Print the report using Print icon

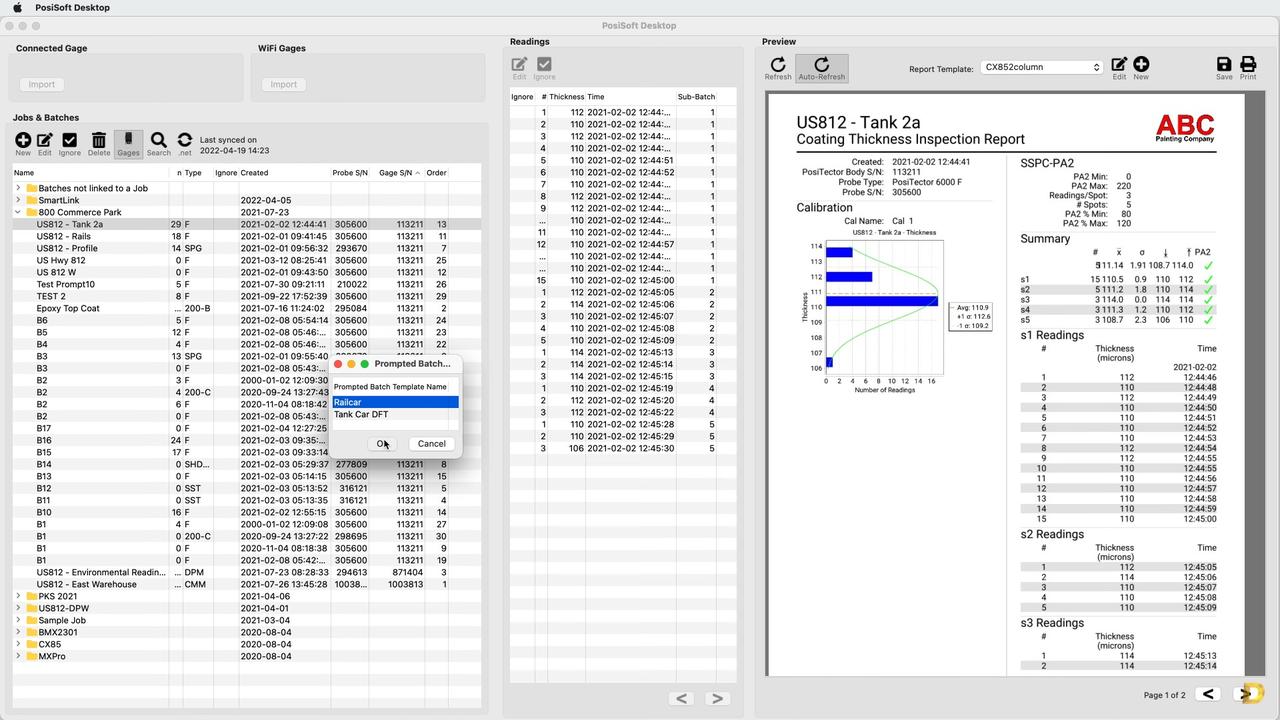click(x=1248, y=68)
